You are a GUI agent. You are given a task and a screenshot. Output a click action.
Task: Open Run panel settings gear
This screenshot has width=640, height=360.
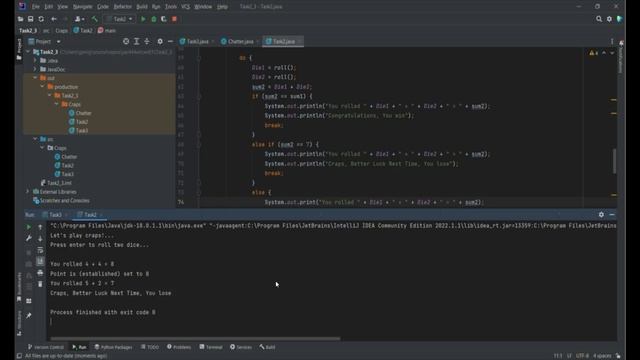click(601, 215)
